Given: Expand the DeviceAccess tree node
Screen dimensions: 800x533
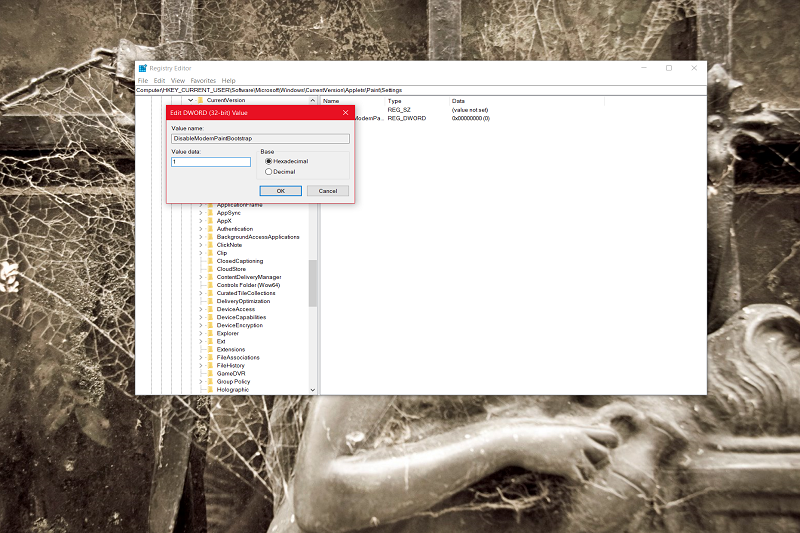Looking at the screenshot, I should [201, 309].
